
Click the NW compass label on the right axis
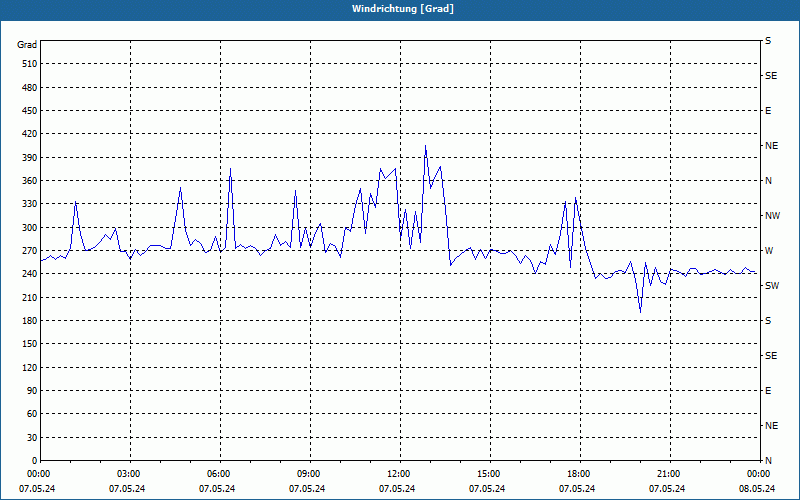click(x=772, y=216)
